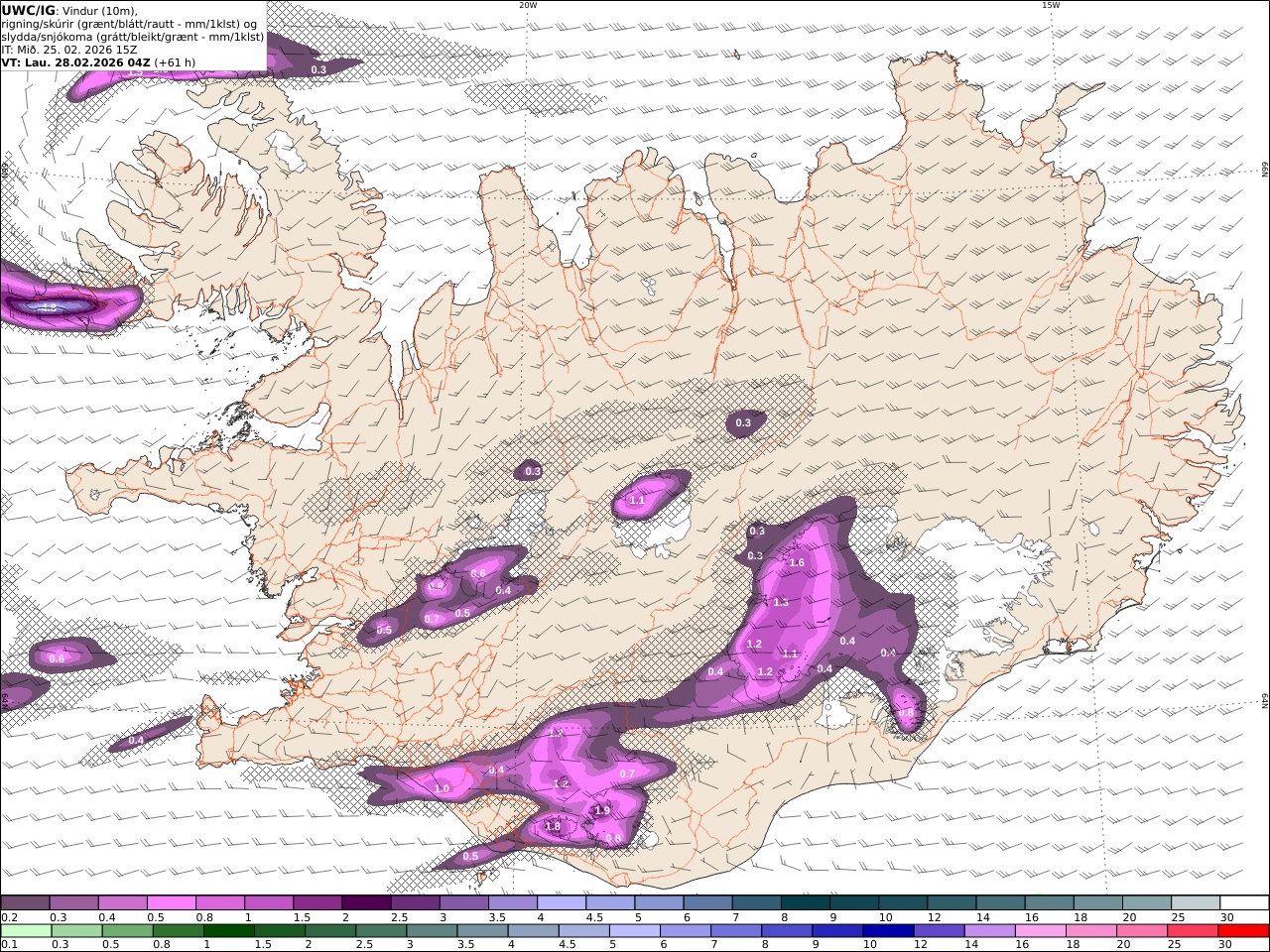Click the 0.8 value on the southeast glacier patch
Screen dimensions: 1270x952
tap(906, 713)
